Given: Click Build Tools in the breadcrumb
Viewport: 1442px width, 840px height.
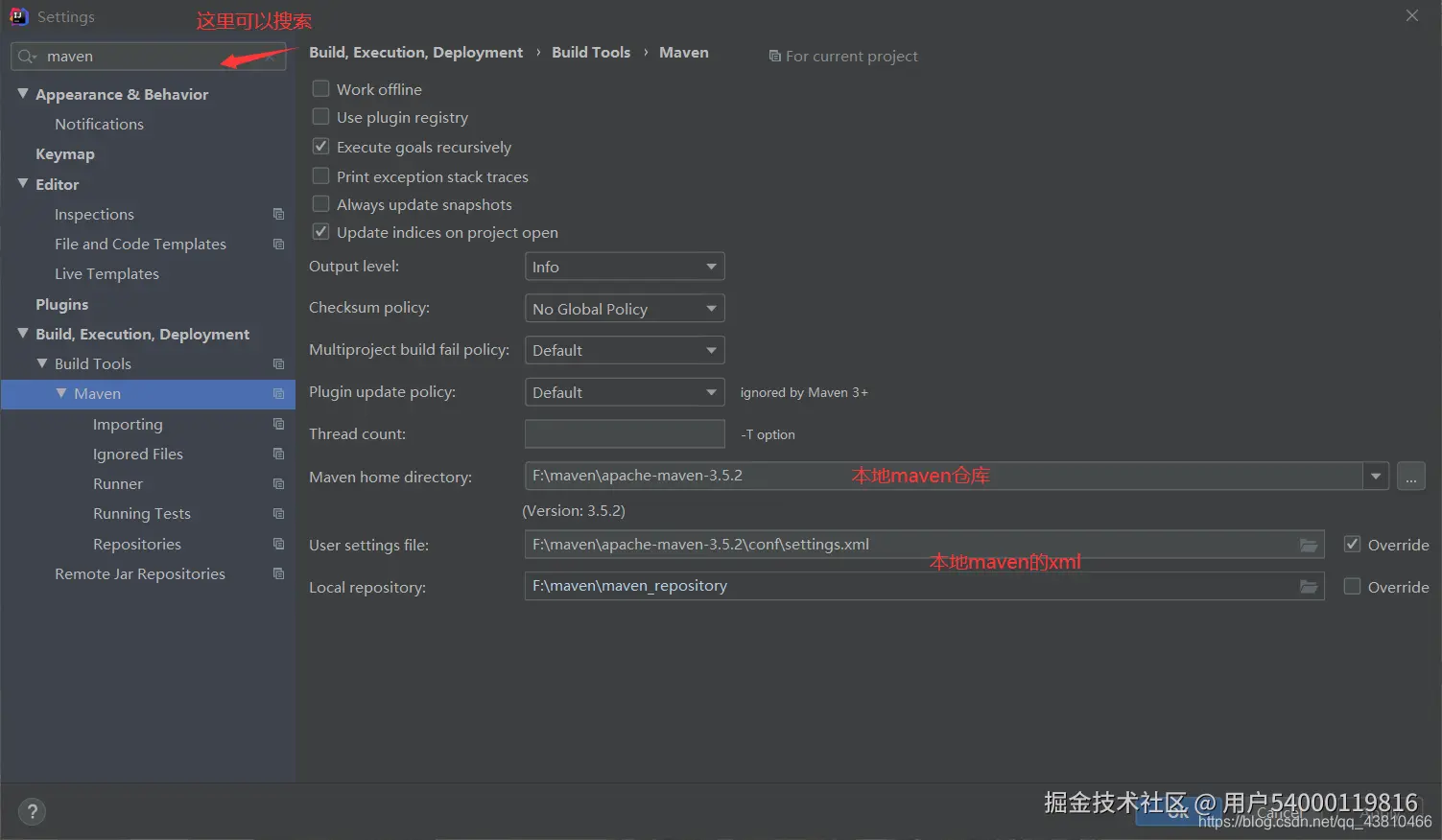Looking at the screenshot, I should pyautogui.click(x=591, y=52).
